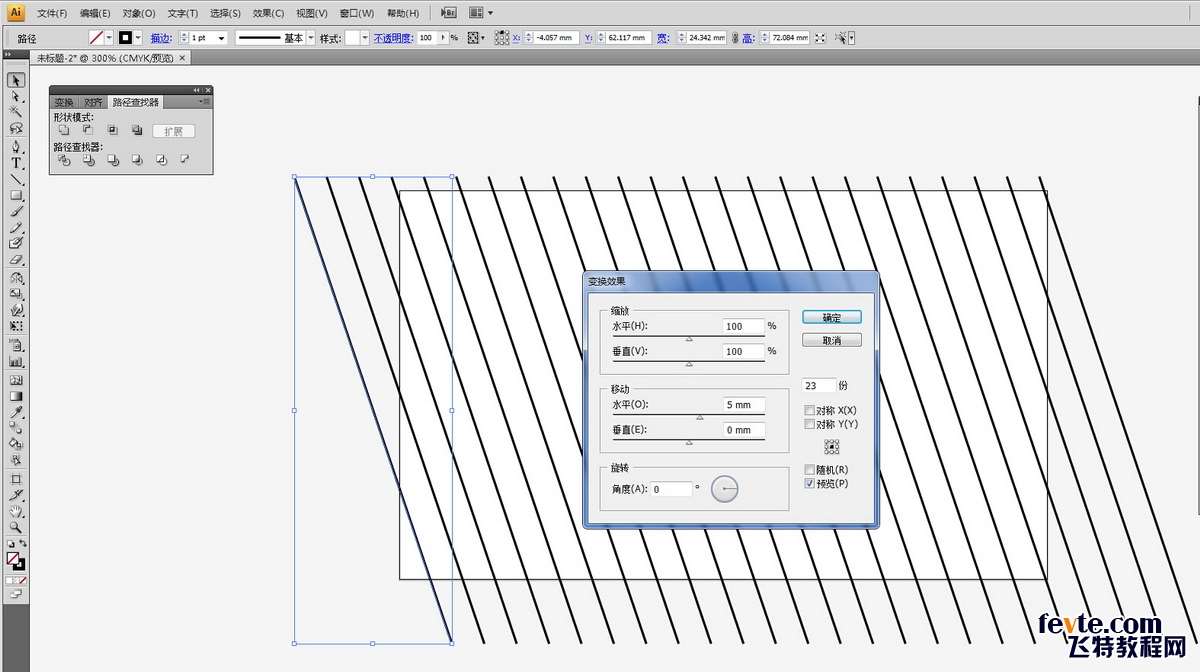Switch to the 变换 panel tab
The width and height of the screenshot is (1200, 672).
point(64,102)
